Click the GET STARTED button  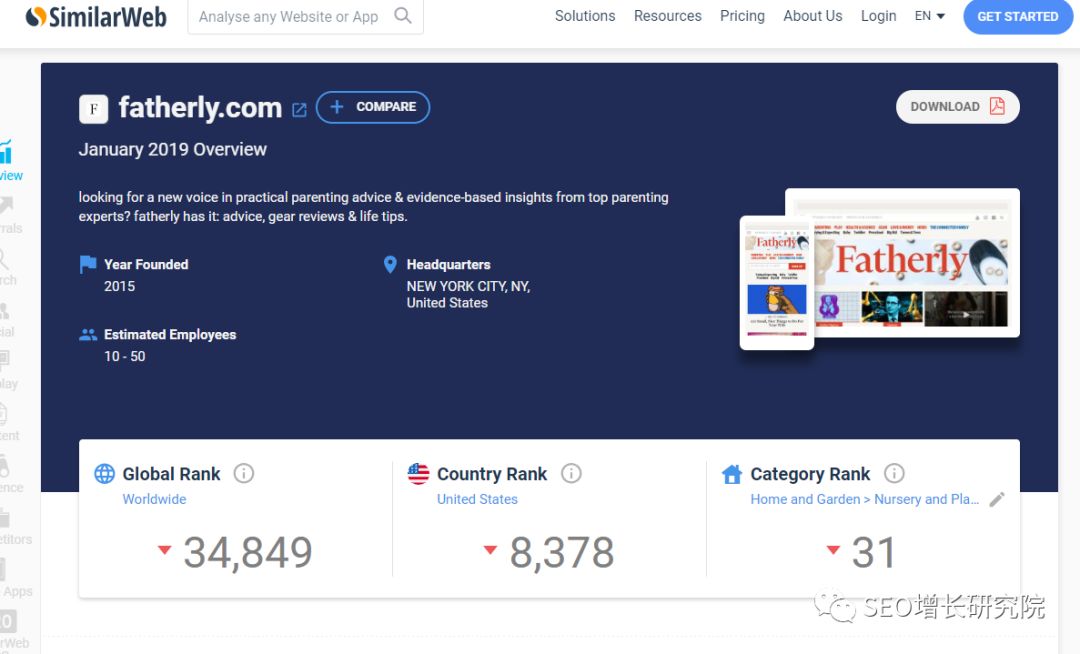pos(1017,17)
